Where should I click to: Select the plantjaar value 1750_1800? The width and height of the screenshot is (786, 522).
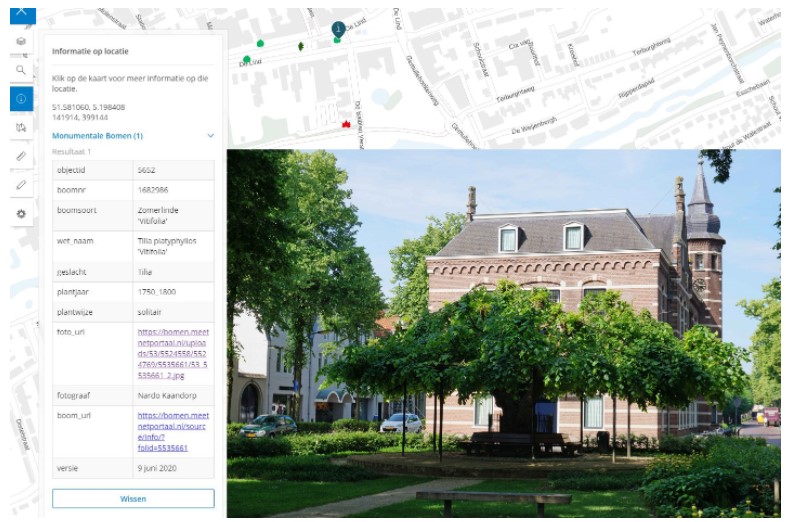[x=157, y=292]
